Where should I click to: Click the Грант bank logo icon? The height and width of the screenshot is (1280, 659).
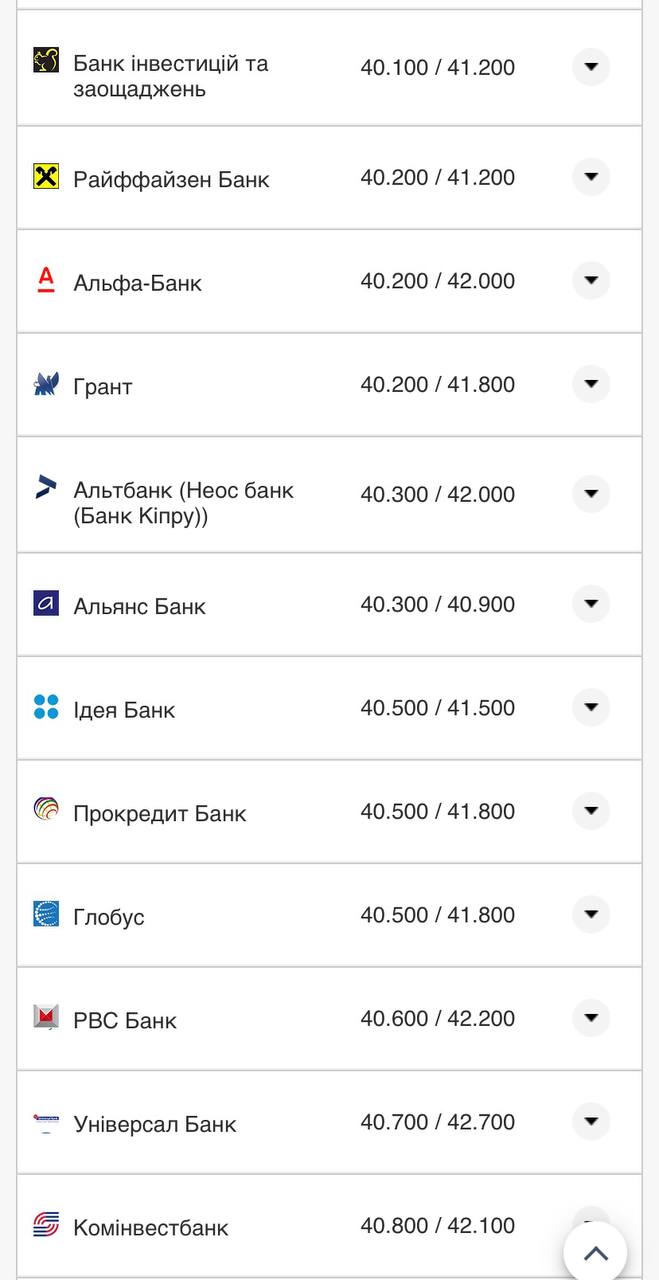[46, 385]
